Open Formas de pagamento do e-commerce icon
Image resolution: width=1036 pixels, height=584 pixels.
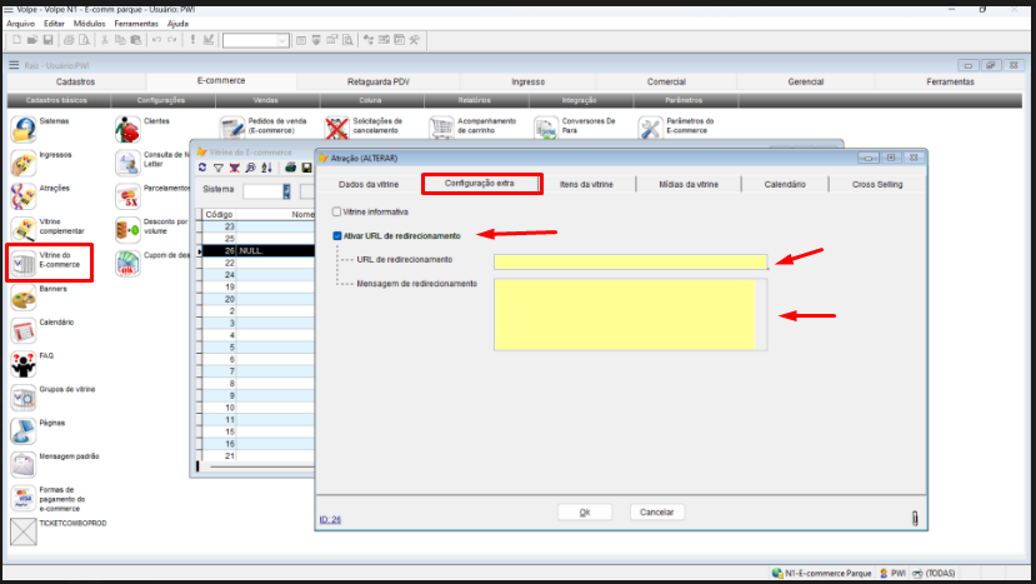click(x=23, y=499)
